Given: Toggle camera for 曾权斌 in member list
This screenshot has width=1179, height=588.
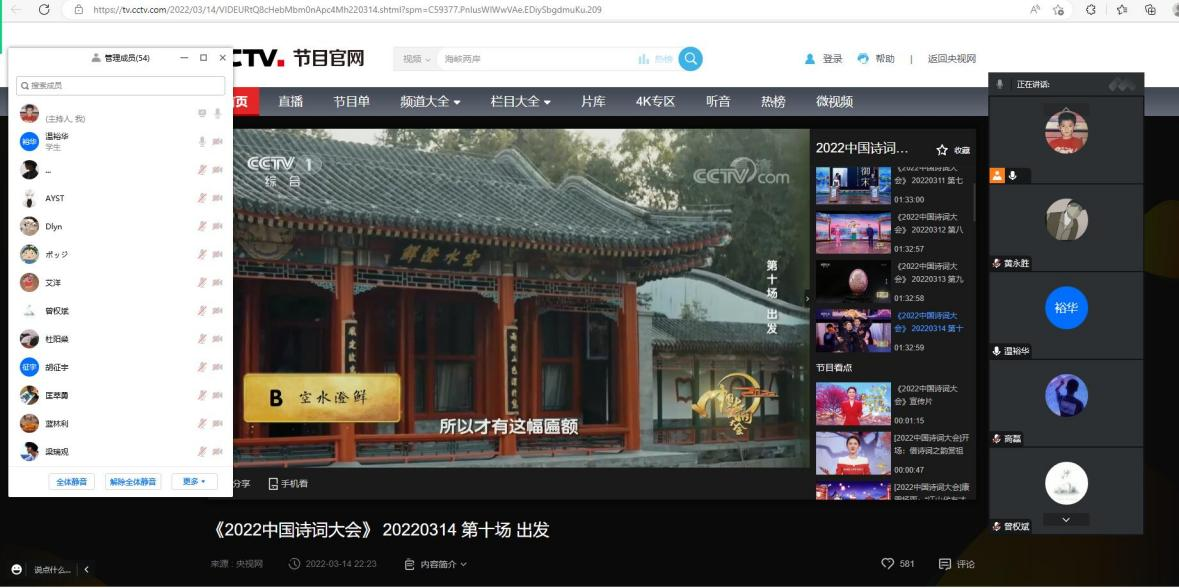Looking at the screenshot, I should click(217, 311).
